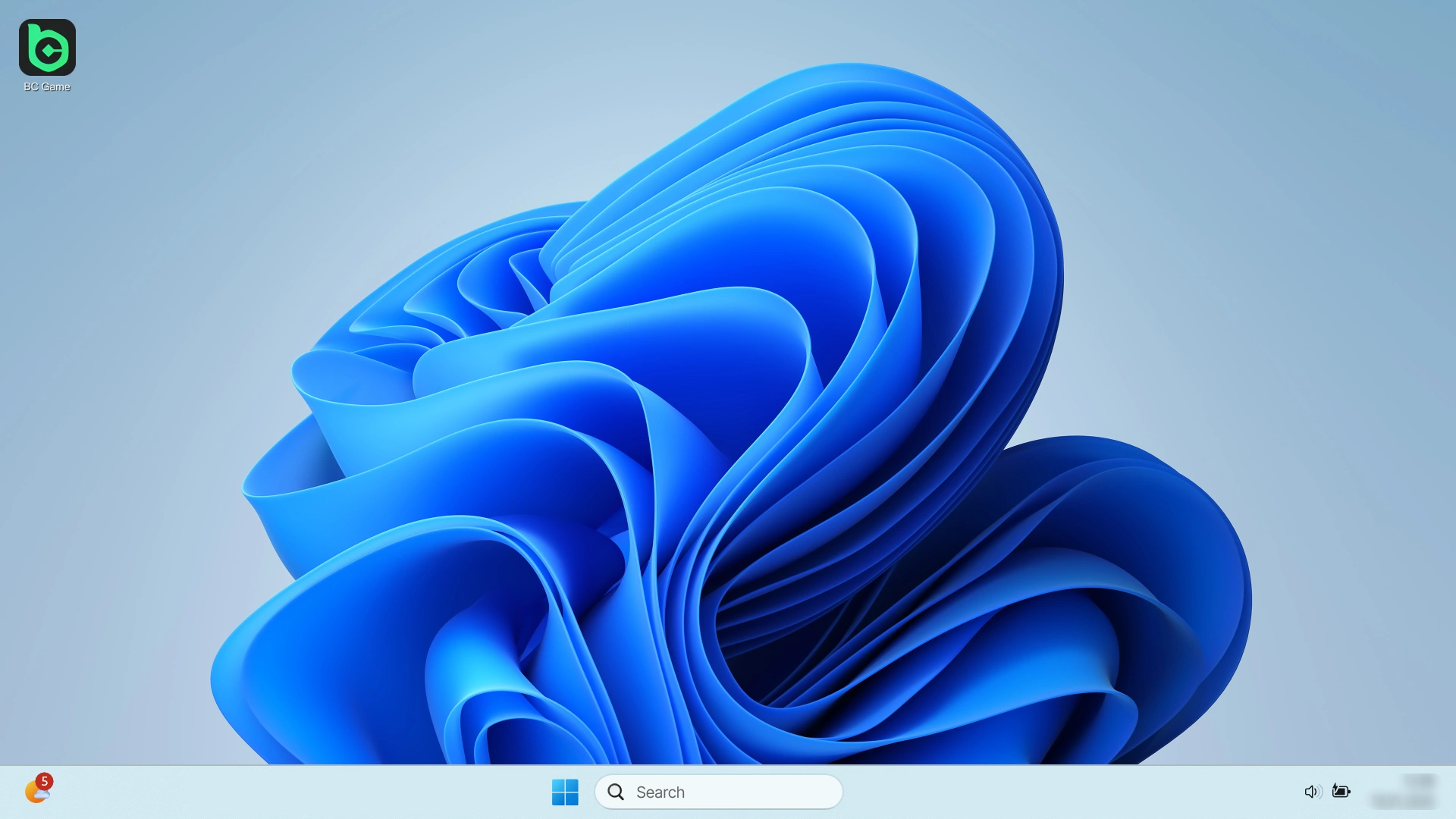Open Windows Search
Image resolution: width=1456 pixels, height=819 pixels.
click(x=718, y=792)
